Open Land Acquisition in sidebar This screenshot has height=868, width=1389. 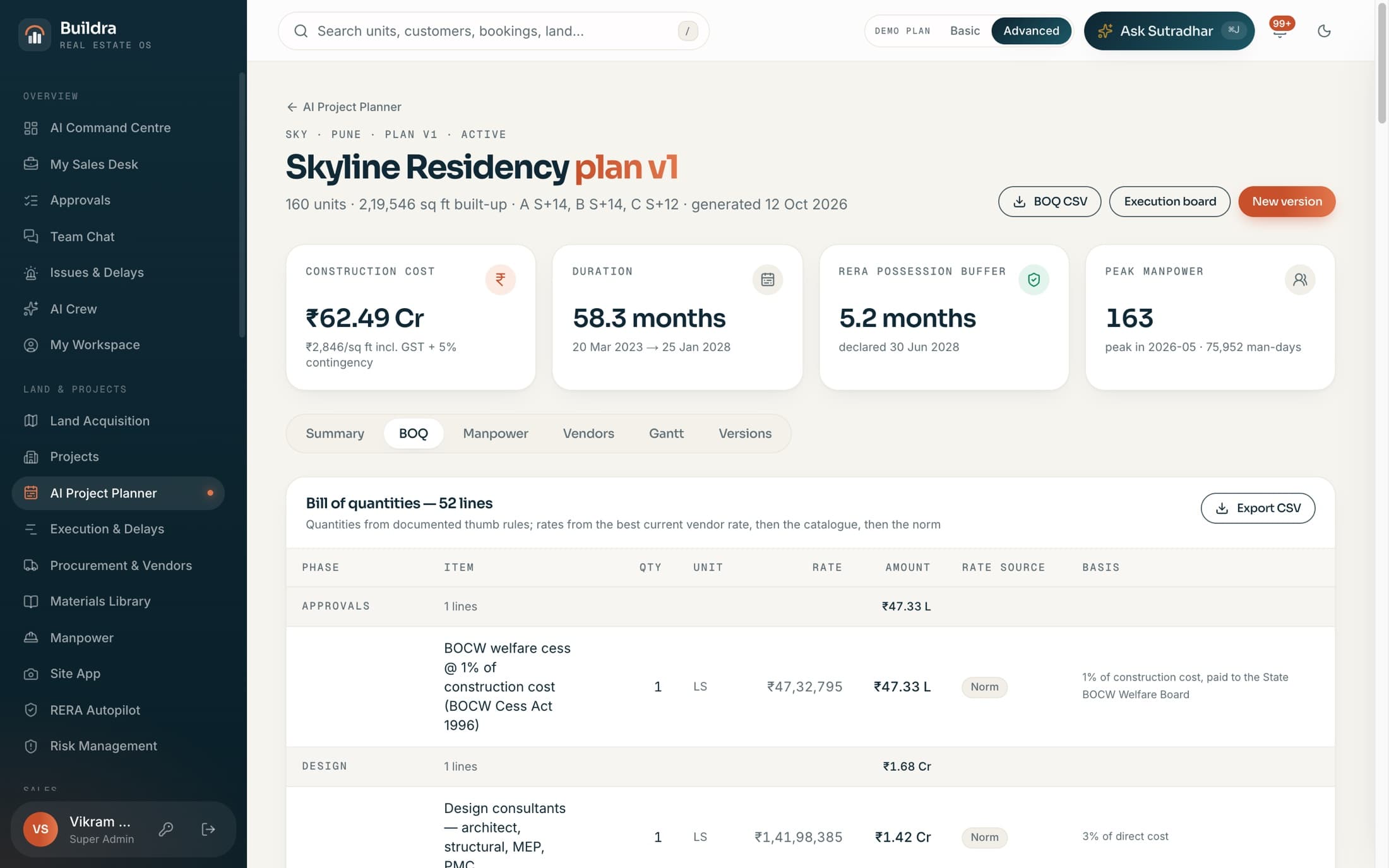(118, 421)
